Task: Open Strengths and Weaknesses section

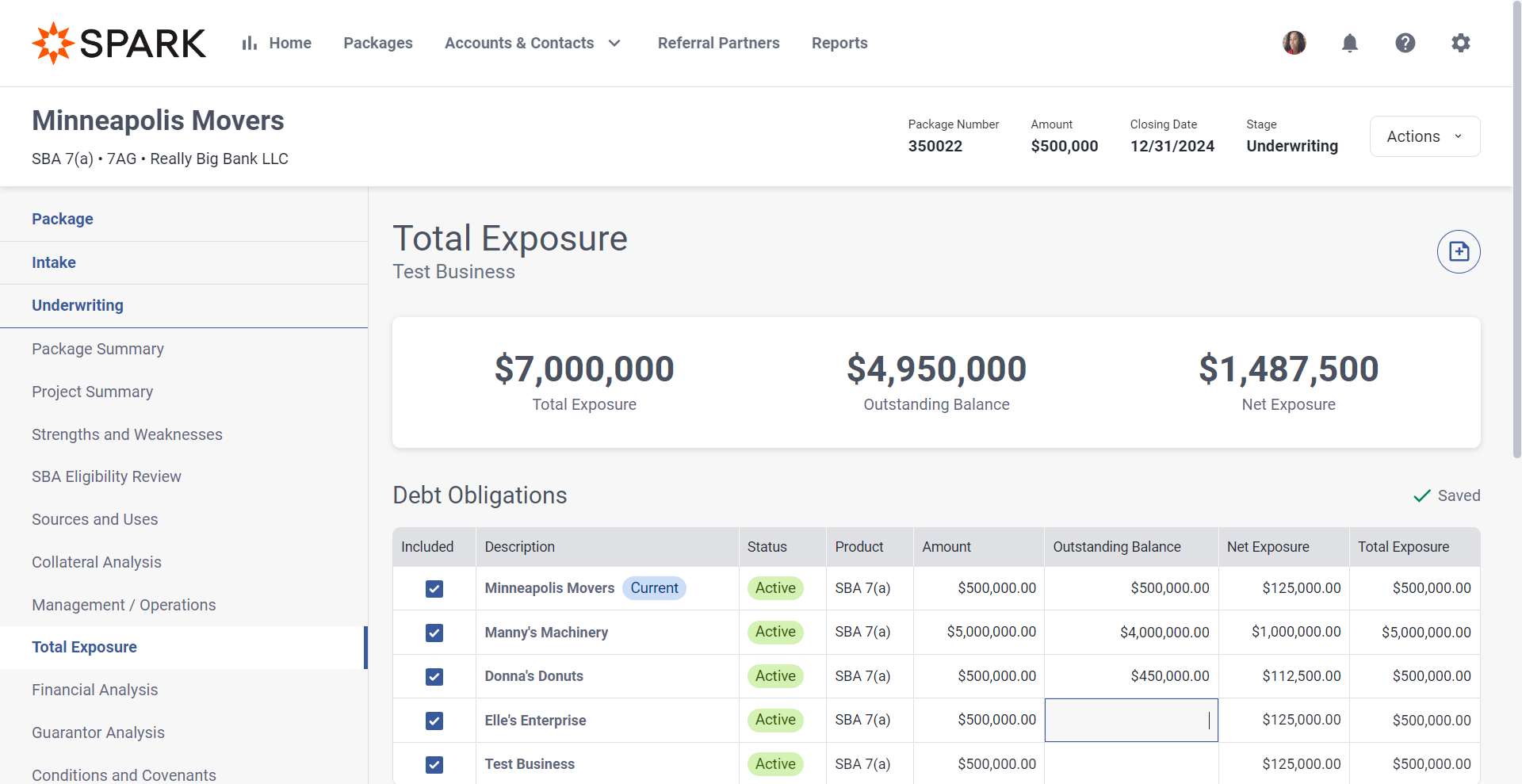Action: pos(127,434)
